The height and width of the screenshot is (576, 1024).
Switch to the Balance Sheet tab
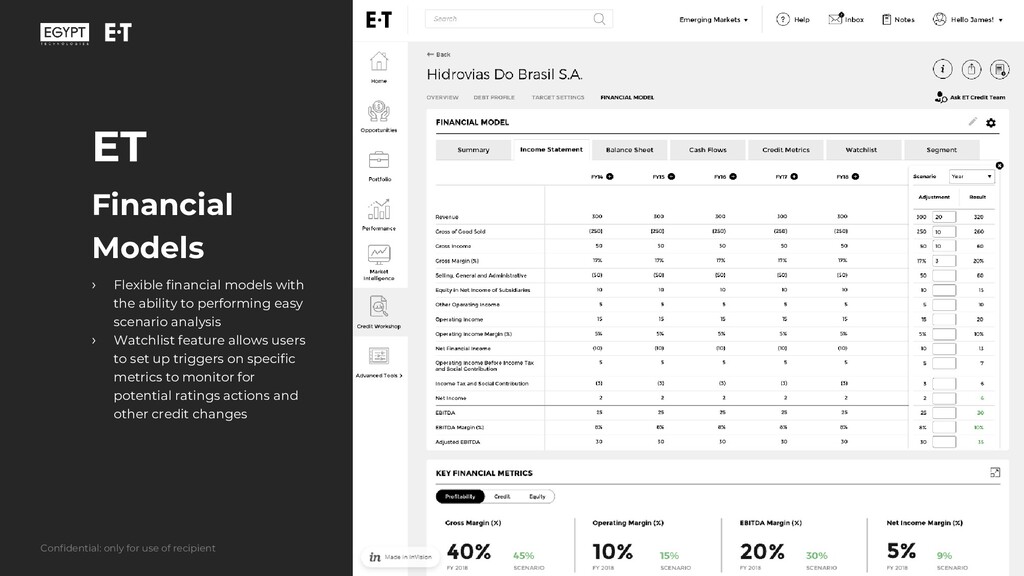[630, 150]
